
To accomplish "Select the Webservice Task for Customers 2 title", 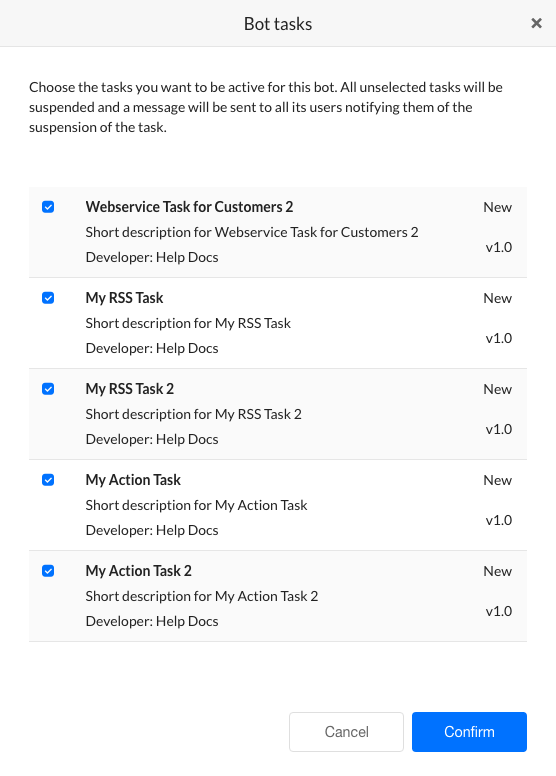I will tap(189, 207).
